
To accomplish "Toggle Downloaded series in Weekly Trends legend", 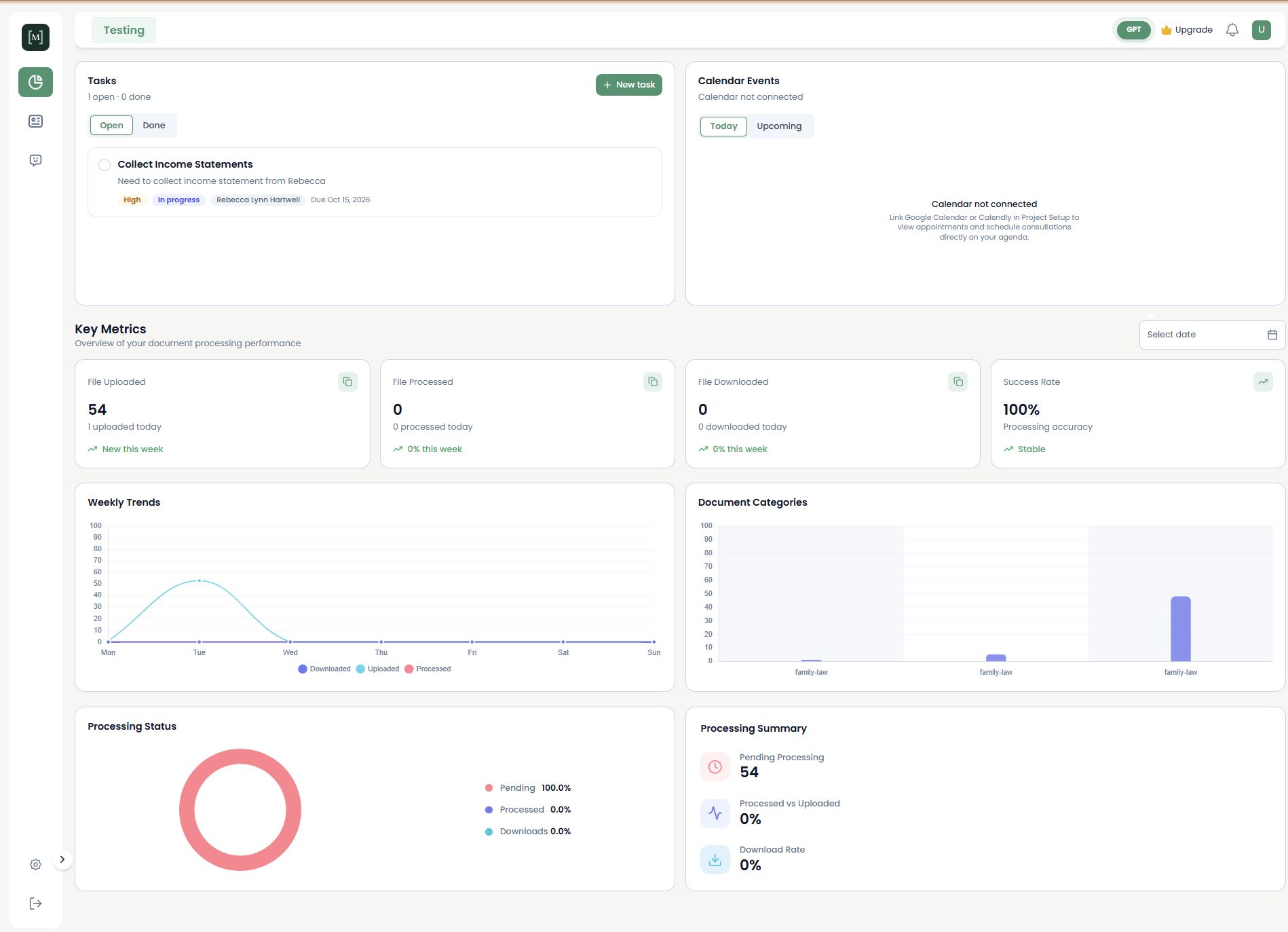I will pos(324,669).
